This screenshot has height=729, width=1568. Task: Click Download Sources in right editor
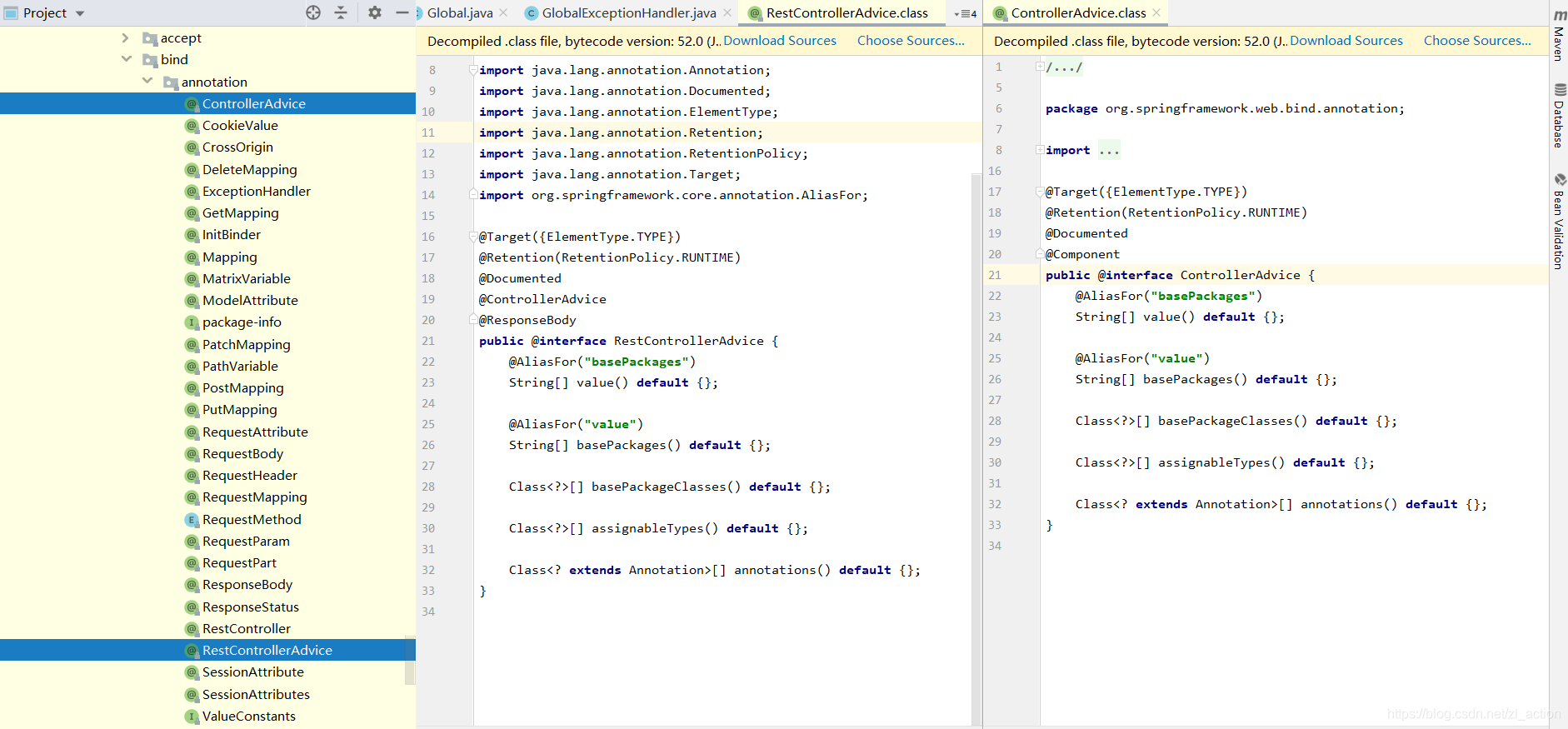[1346, 40]
